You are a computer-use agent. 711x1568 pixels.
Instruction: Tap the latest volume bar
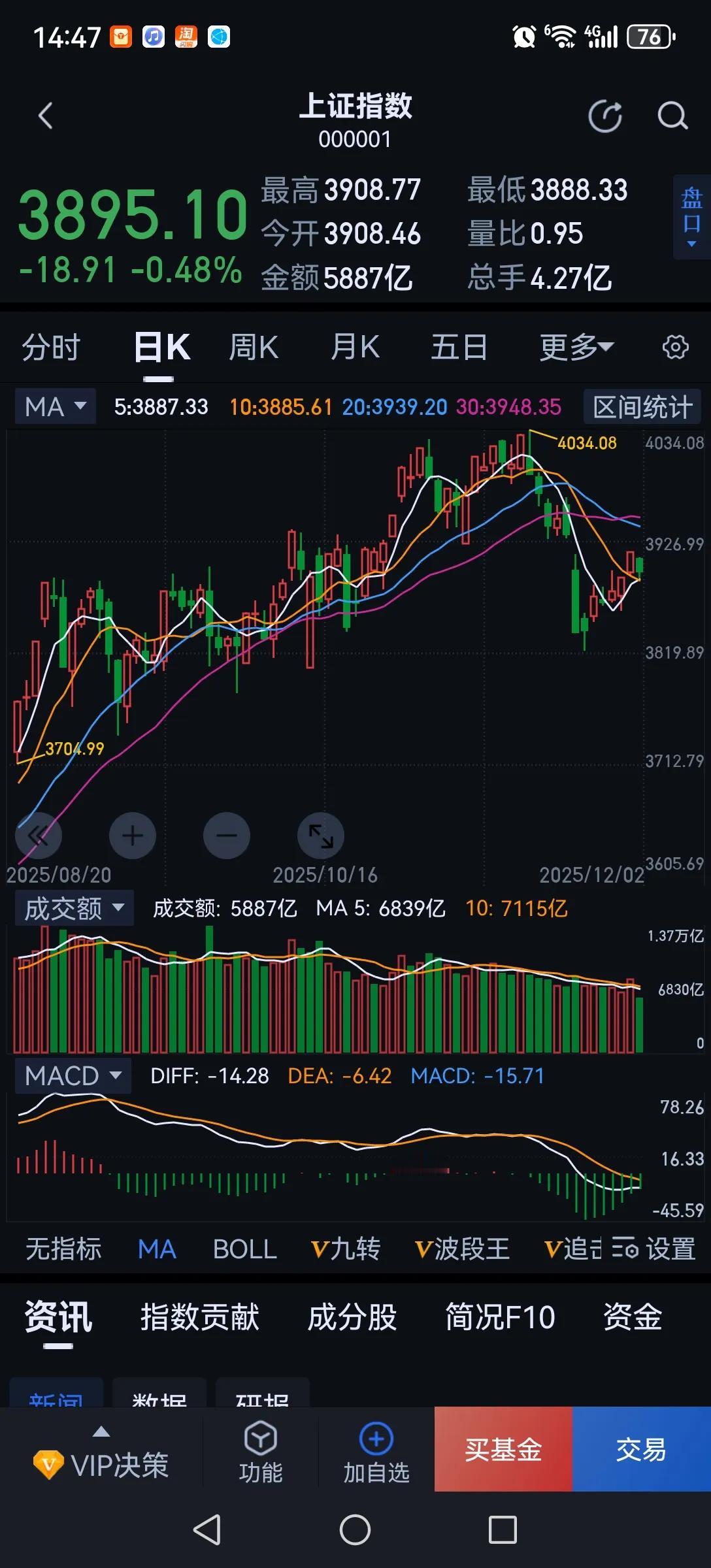click(x=639, y=1024)
